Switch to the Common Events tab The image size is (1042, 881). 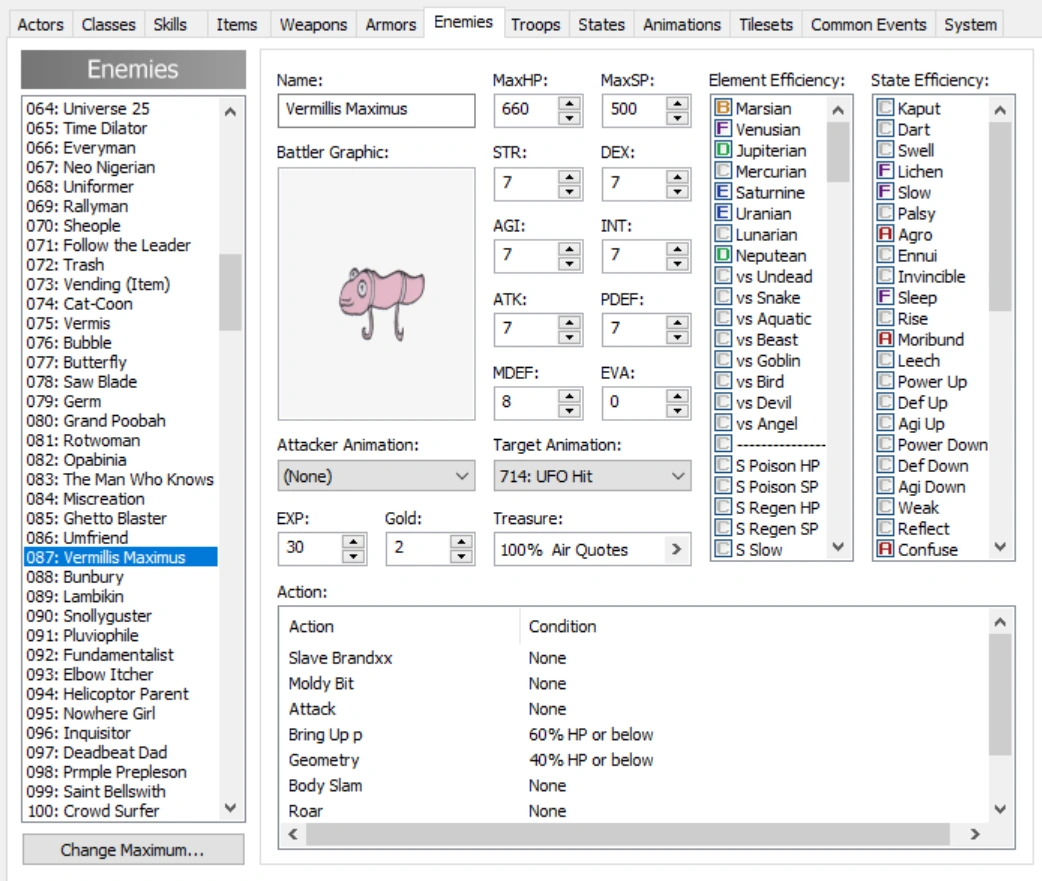coord(868,25)
